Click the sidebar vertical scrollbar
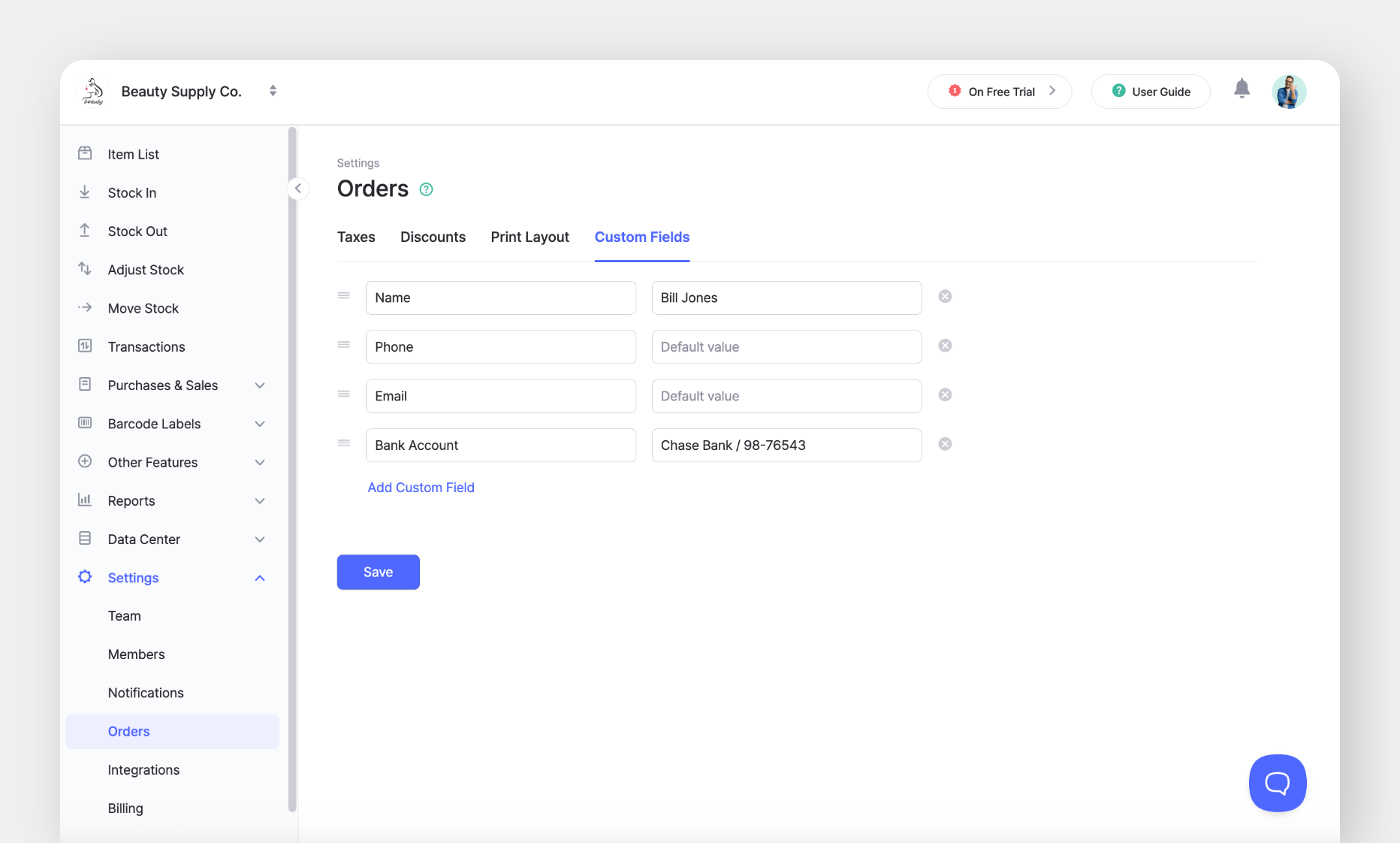 (x=292, y=466)
